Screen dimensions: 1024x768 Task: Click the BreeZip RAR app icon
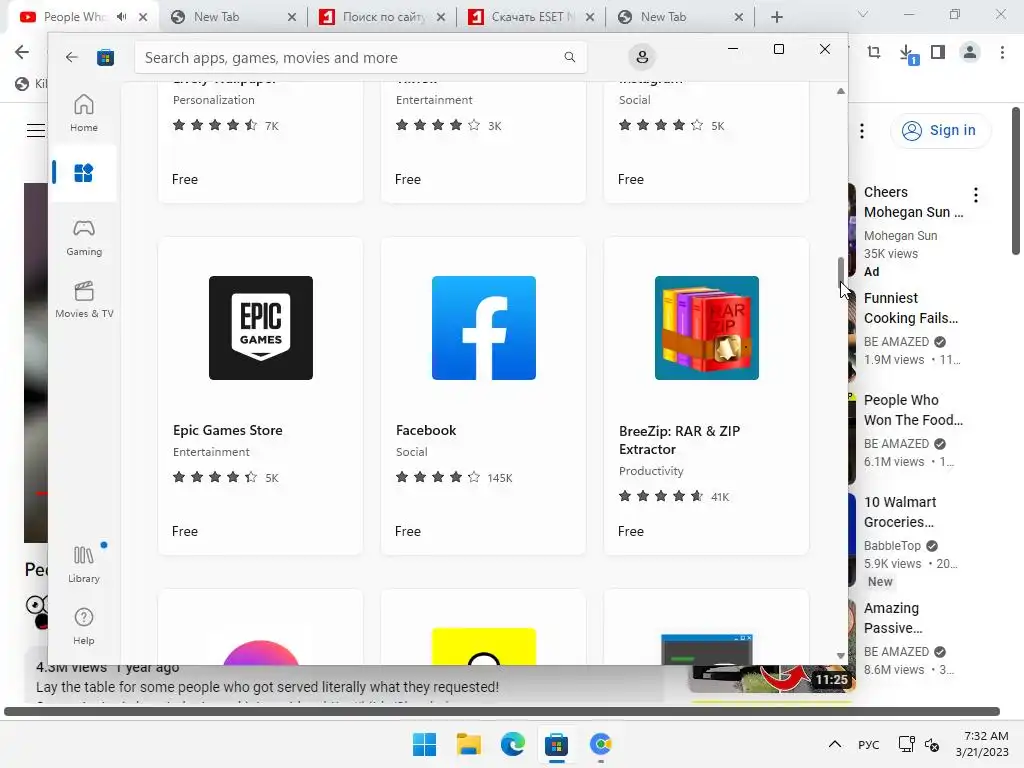pos(707,328)
